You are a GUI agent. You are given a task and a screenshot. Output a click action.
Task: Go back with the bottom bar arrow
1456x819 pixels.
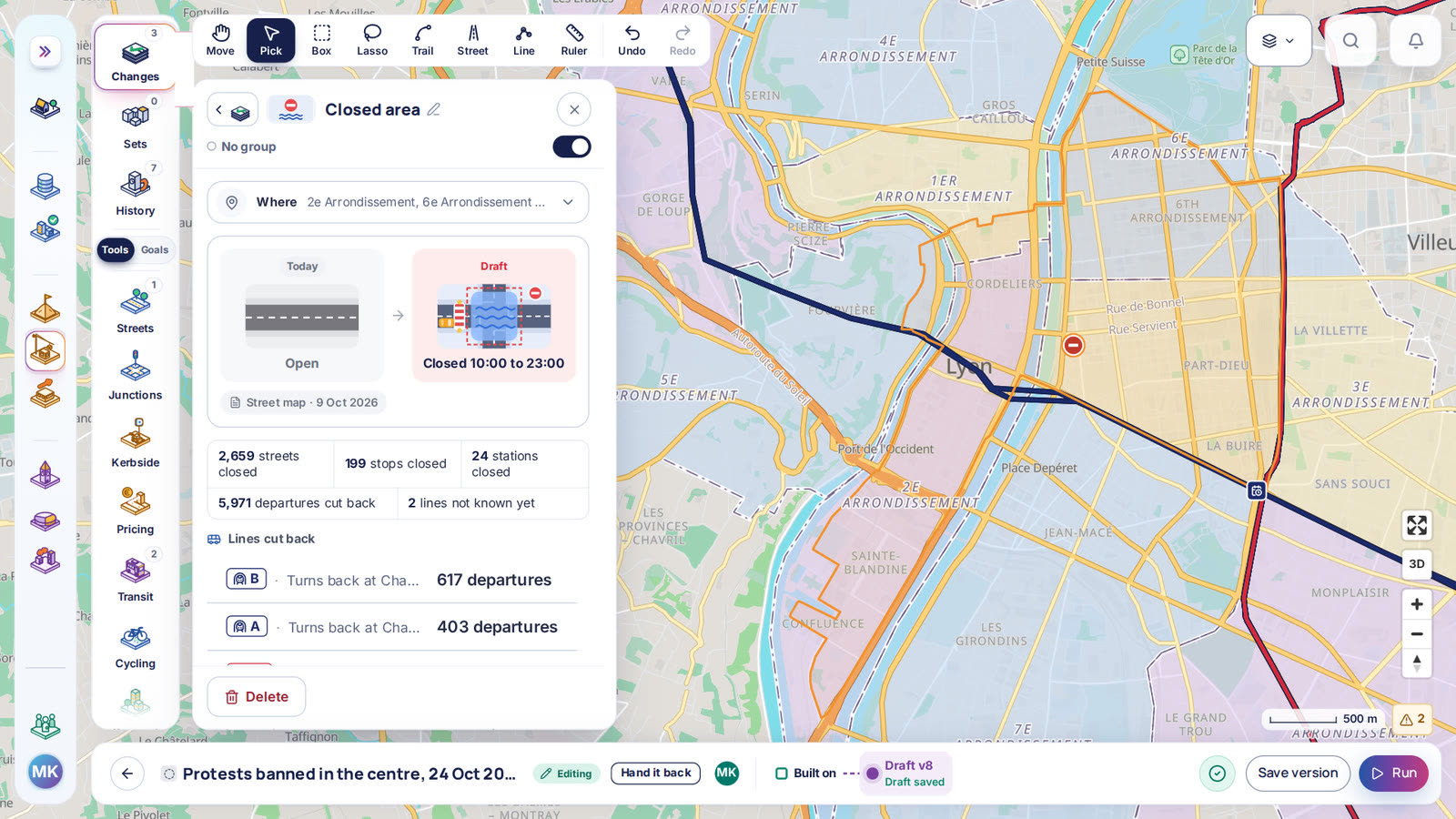pos(127,773)
